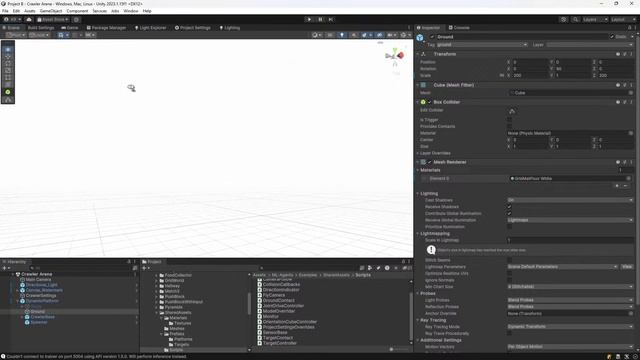Toggle Contribute Global Illumination checkbox
The height and width of the screenshot is (360, 640).
point(509,213)
